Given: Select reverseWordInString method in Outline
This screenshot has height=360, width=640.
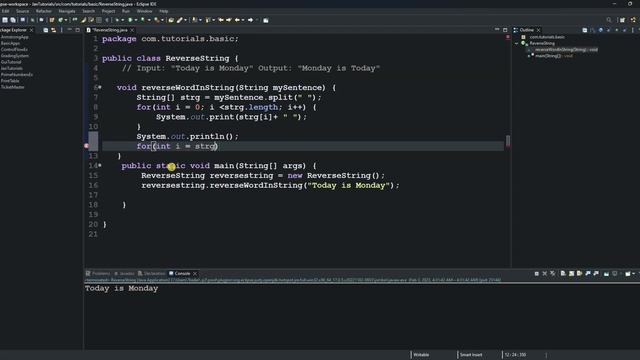Looking at the screenshot, I should (566, 50).
